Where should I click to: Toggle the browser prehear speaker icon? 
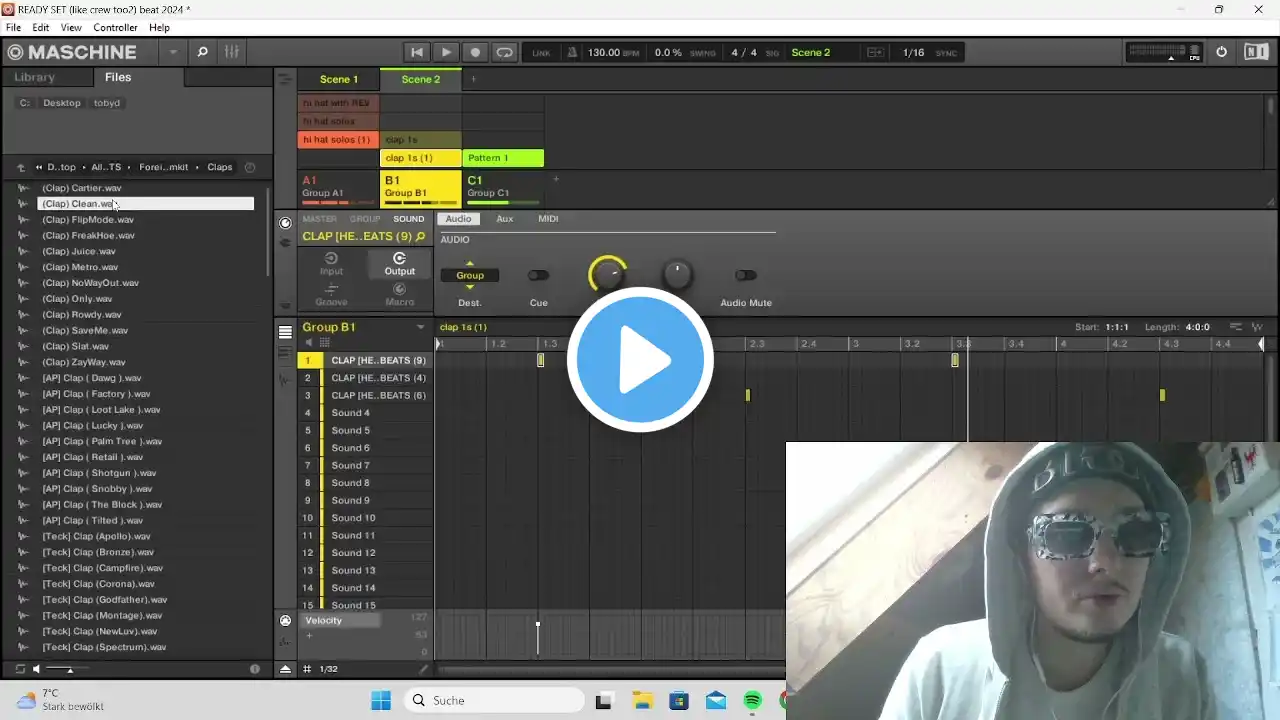point(37,669)
